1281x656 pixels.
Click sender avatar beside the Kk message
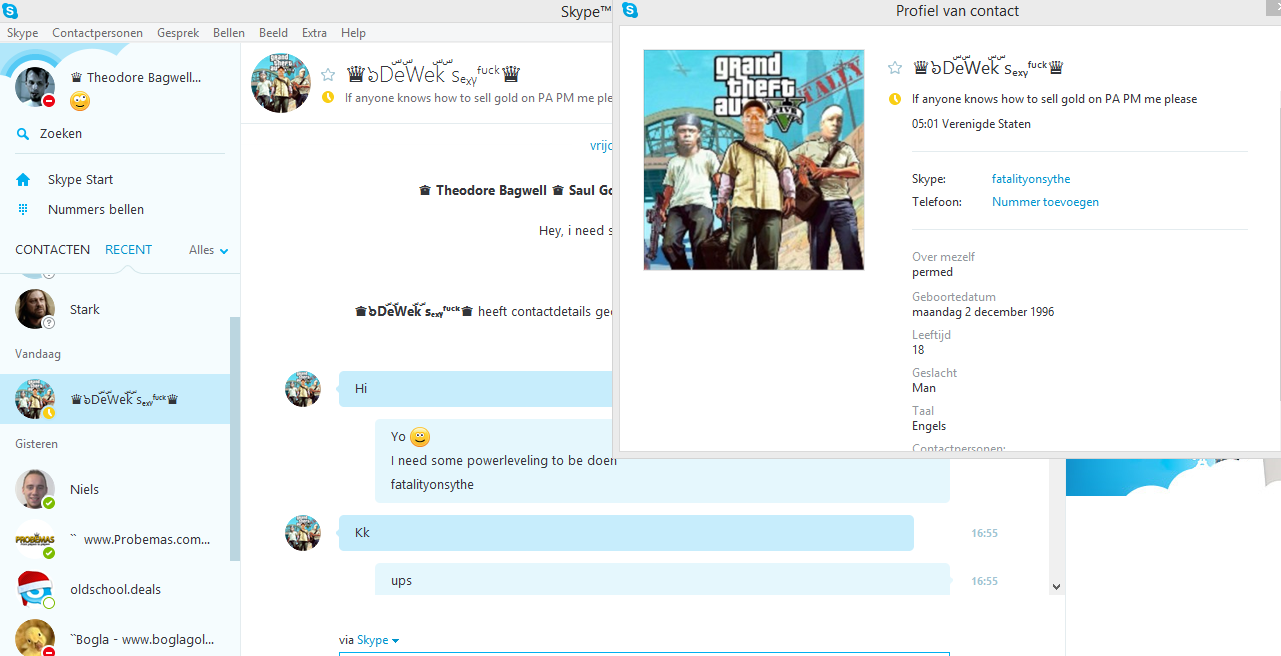click(303, 533)
